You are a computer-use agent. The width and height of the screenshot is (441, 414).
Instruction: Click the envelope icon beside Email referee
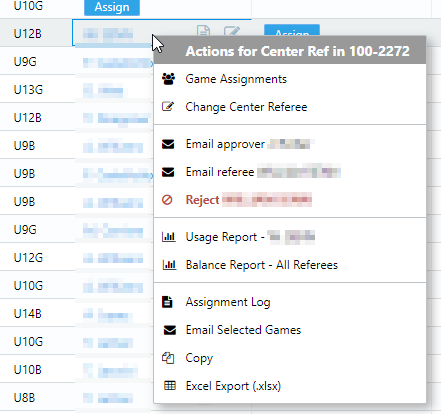[x=168, y=172]
